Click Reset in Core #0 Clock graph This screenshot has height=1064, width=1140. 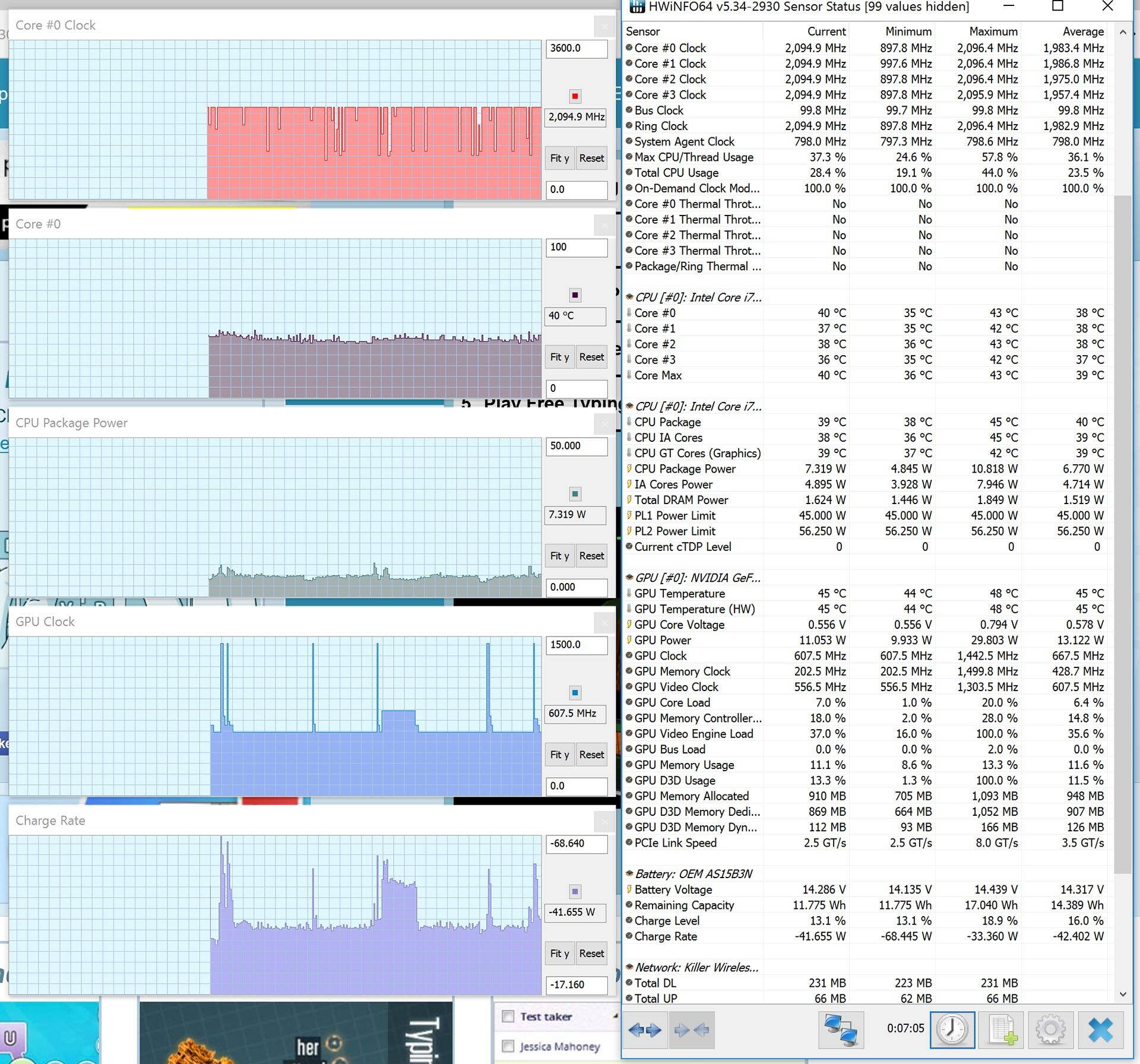click(591, 159)
